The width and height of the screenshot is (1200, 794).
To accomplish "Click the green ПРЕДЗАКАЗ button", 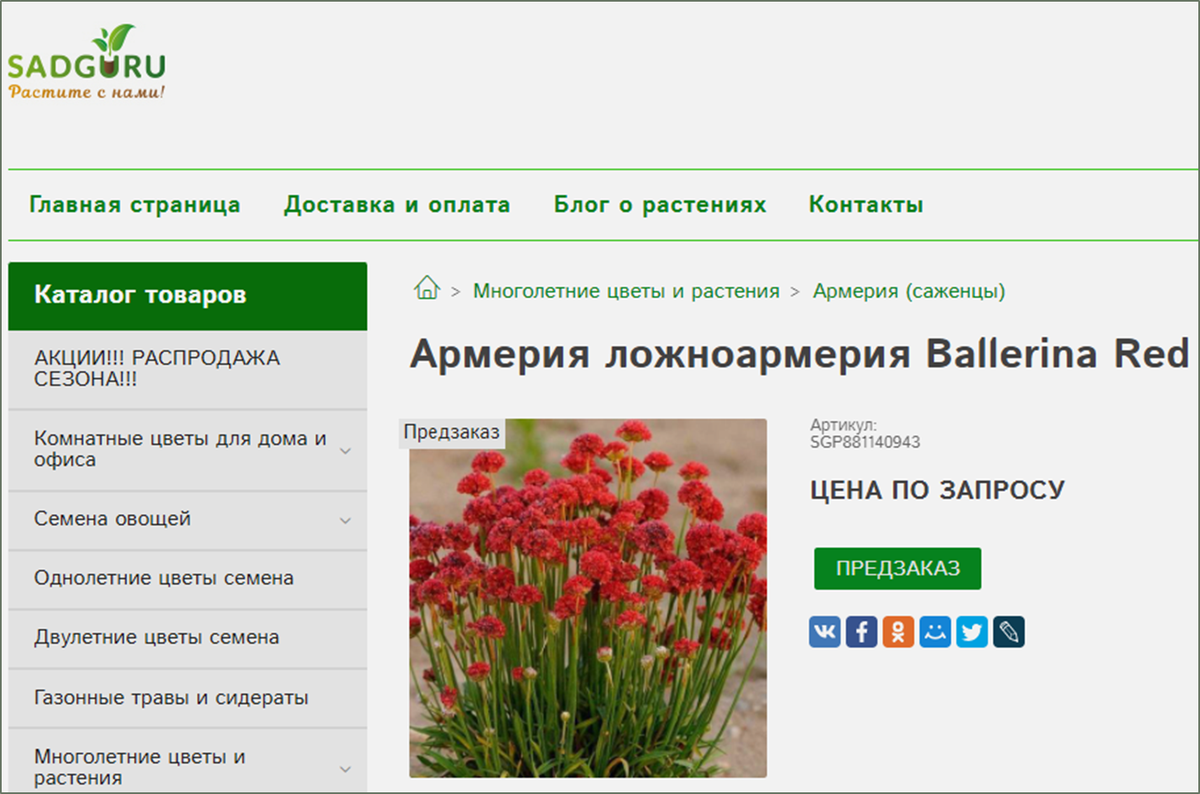I will 898,568.
